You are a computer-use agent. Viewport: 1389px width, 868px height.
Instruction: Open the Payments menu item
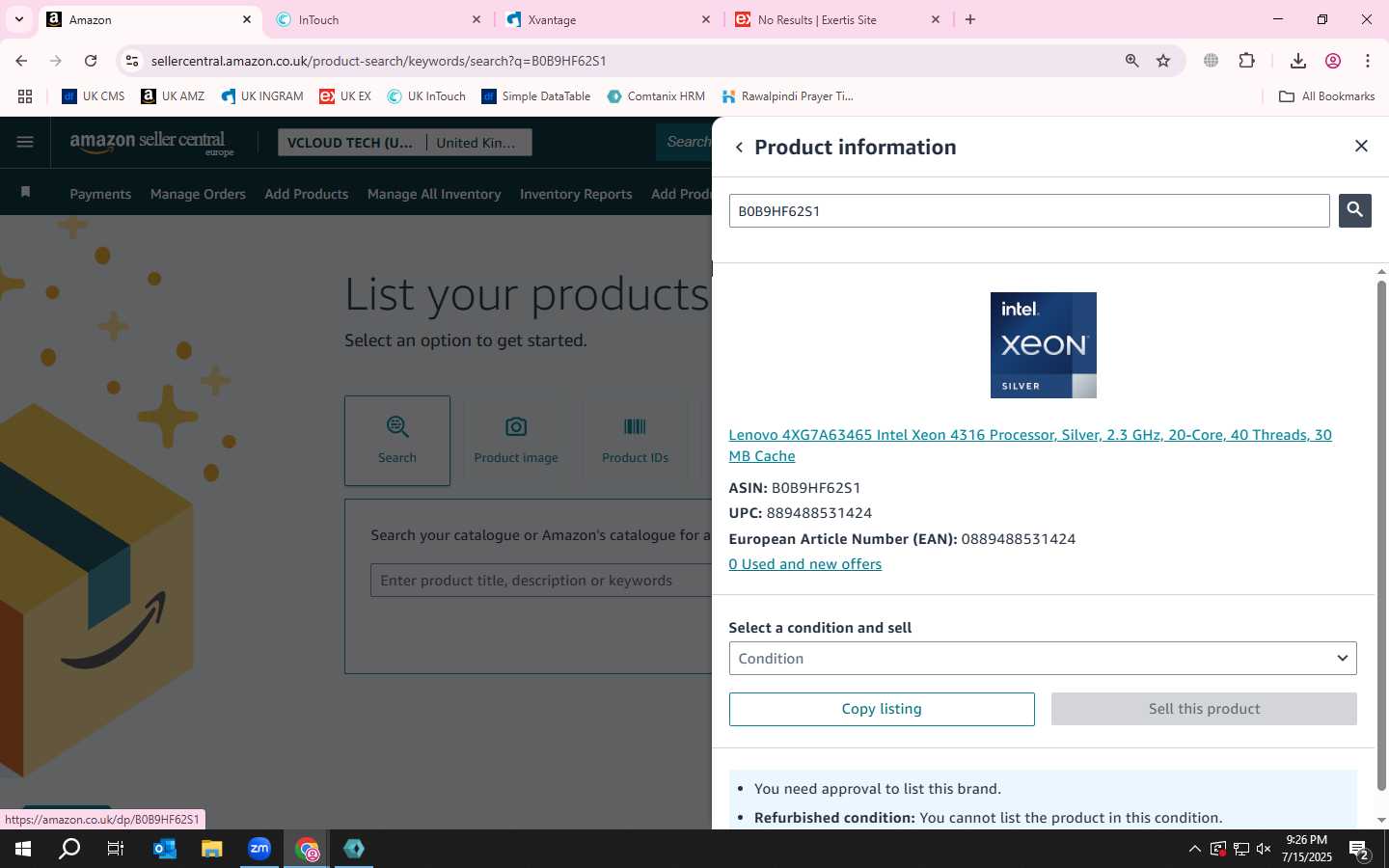click(100, 194)
